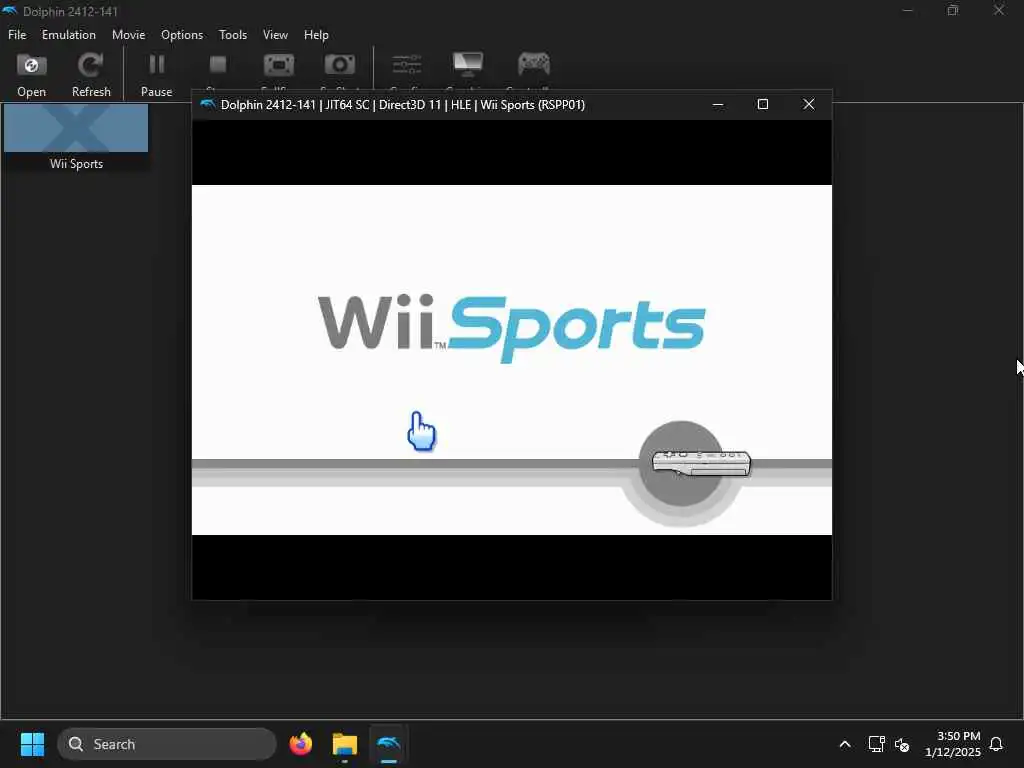Open the Help menu

point(316,35)
